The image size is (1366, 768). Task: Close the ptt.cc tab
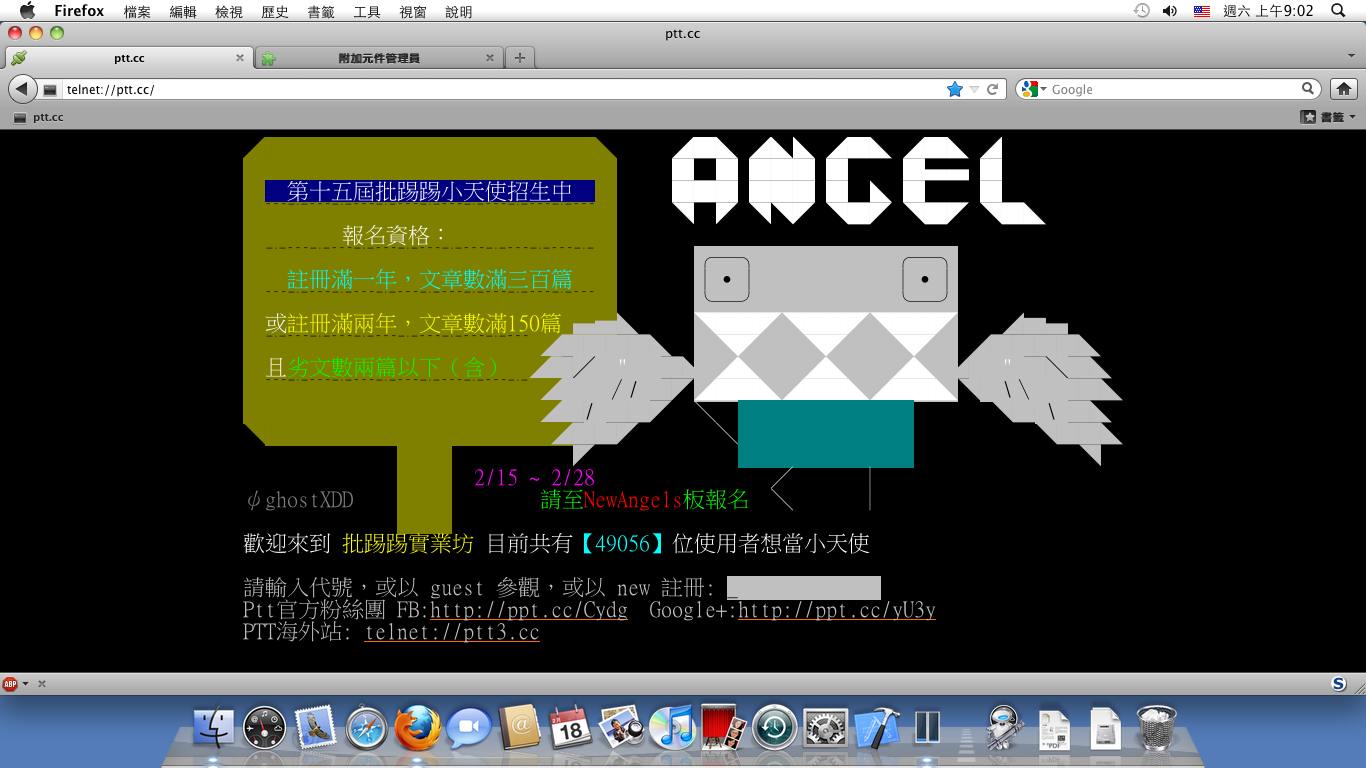point(239,58)
